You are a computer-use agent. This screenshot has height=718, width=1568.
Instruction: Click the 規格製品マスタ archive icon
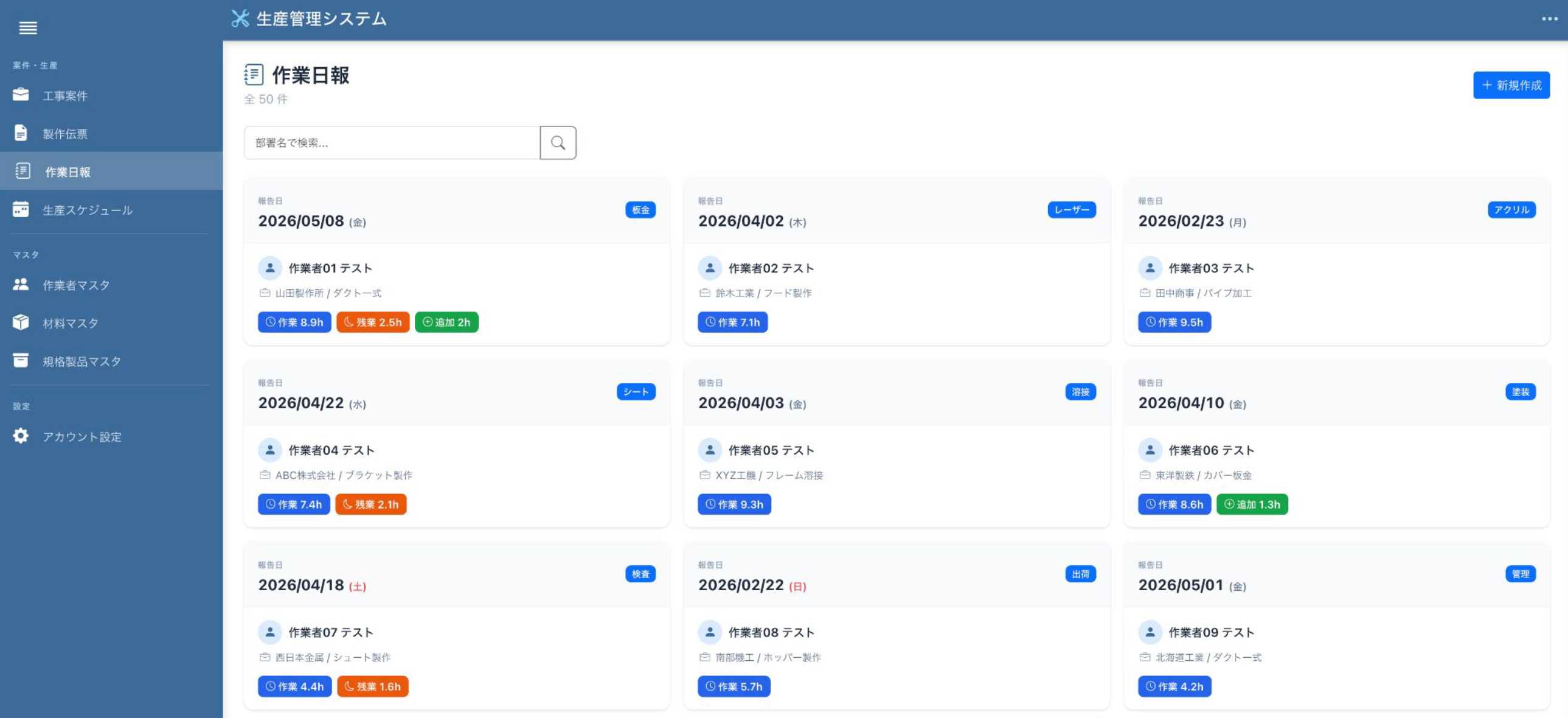(21, 361)
